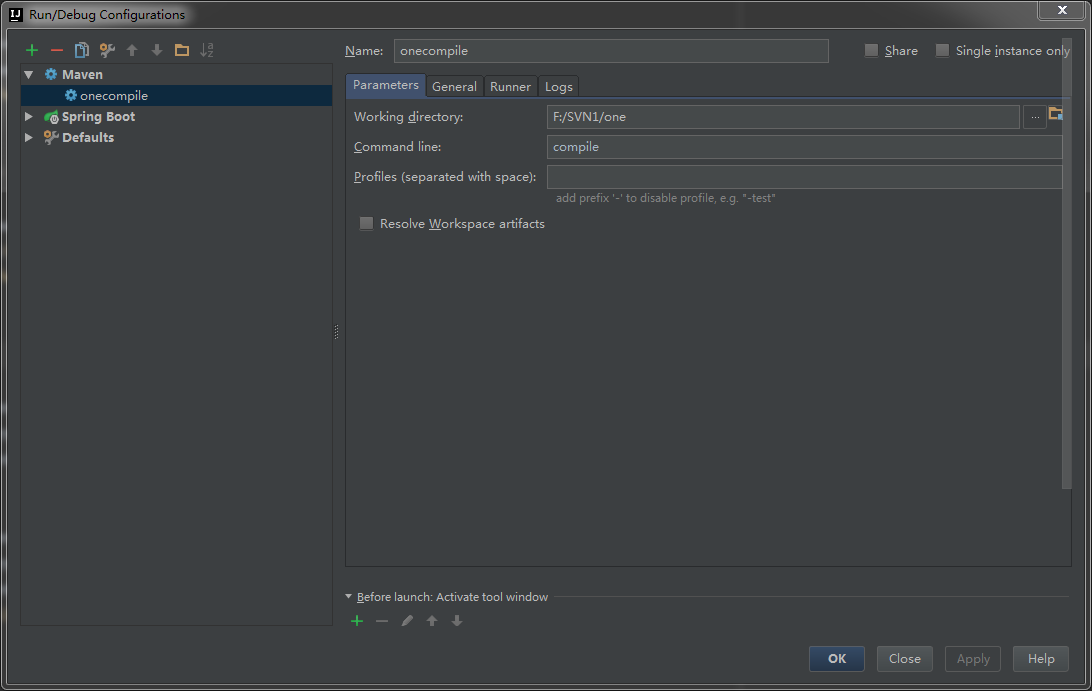Toggle the Single instance only checkbox
This screenshot has height=691, width=1092.
pyautogui.click(x=942, y=51)
